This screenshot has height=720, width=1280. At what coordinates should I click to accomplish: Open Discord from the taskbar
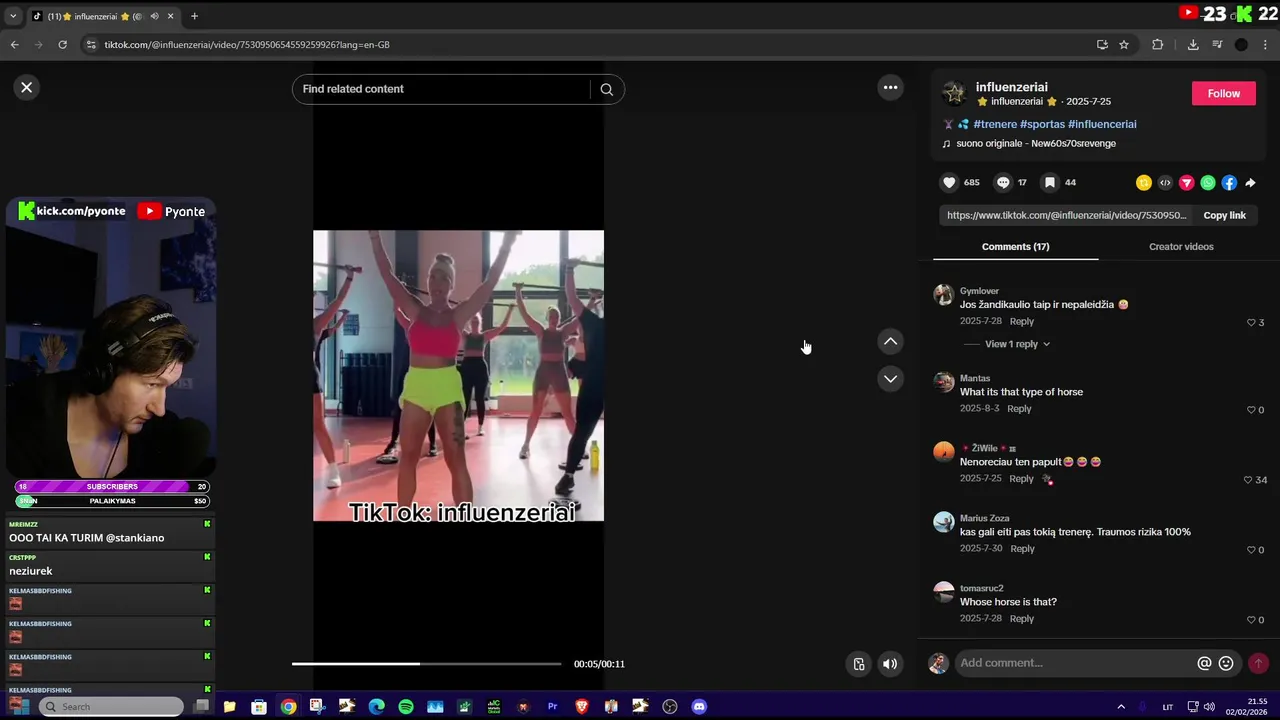pos(699,707)
